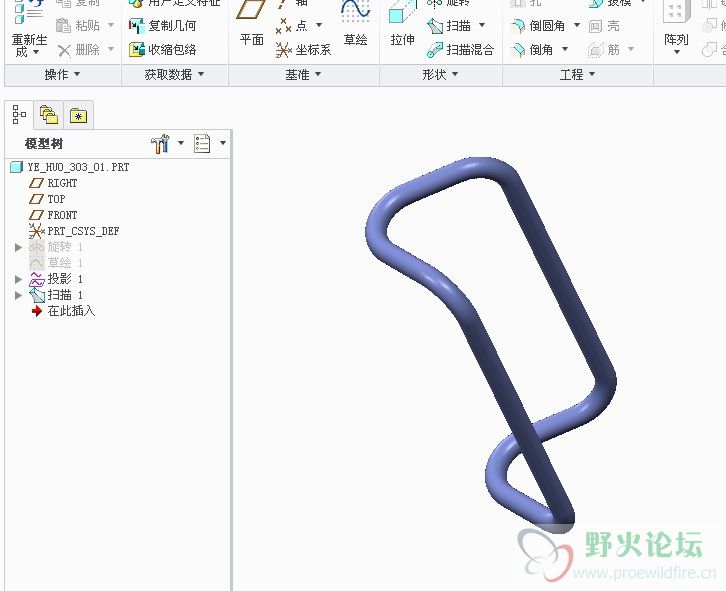Select the 扫描 1 sweep feature
The width and height of the screenshot is (726, 591).
[56, 295]
